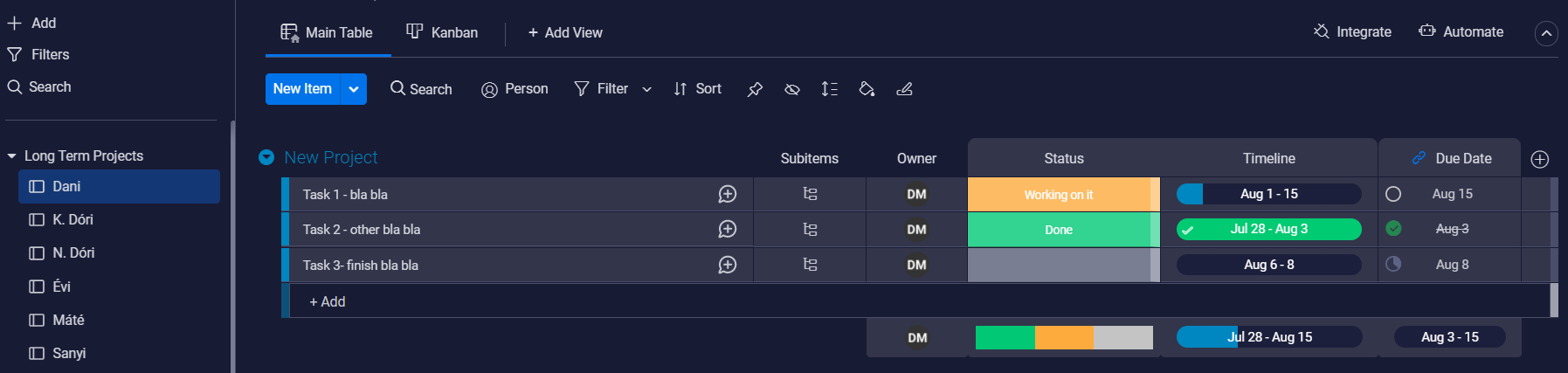Image resolution: width=1568 pixels, height=373 pixels.
Task: Click the orange Working on it status
Action: [1058, 195]
